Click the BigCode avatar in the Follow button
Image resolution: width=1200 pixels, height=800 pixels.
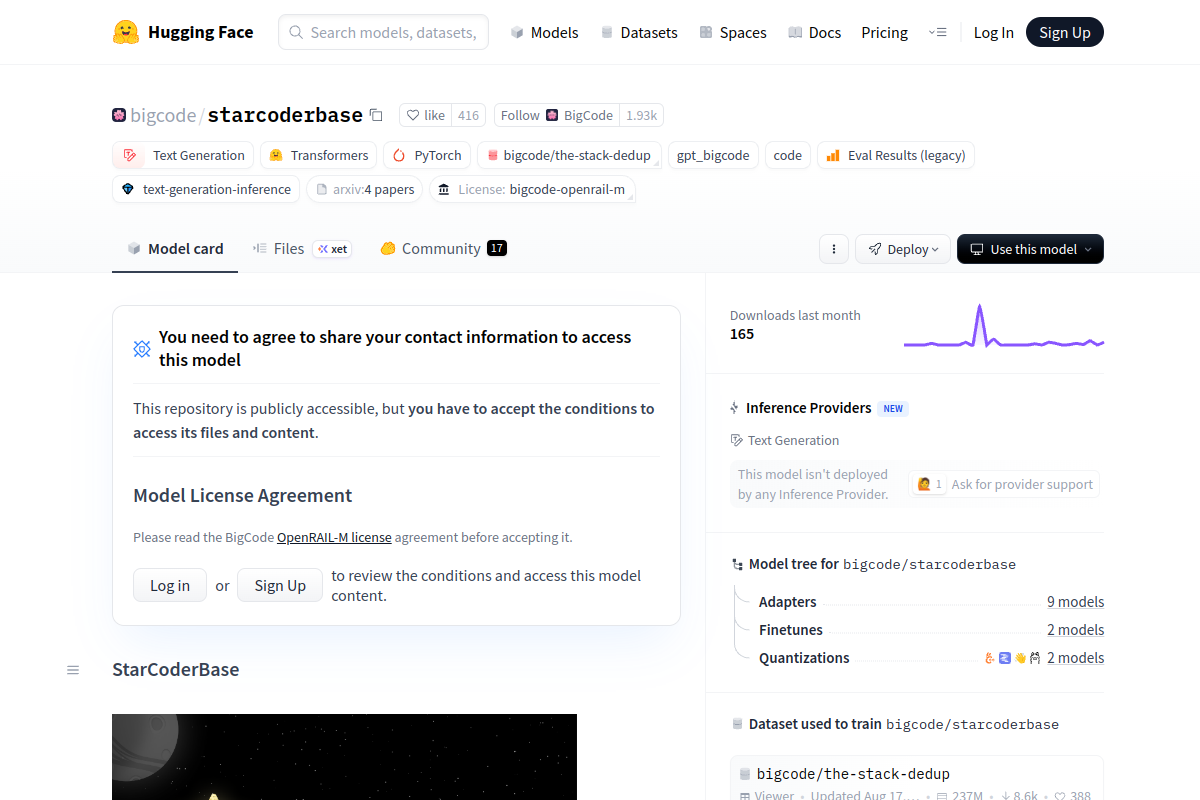click(553, 115)
